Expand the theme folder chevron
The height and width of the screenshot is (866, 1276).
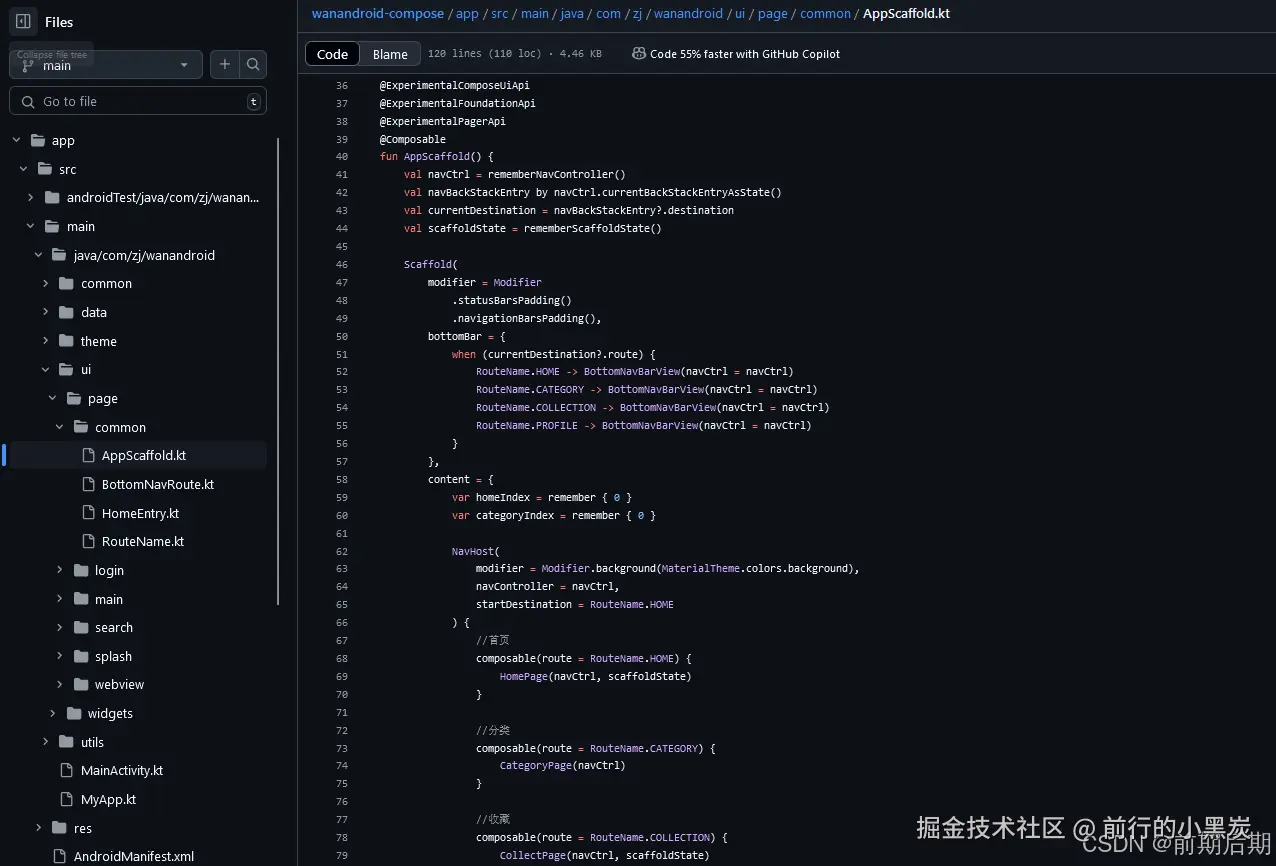(45, 341)
